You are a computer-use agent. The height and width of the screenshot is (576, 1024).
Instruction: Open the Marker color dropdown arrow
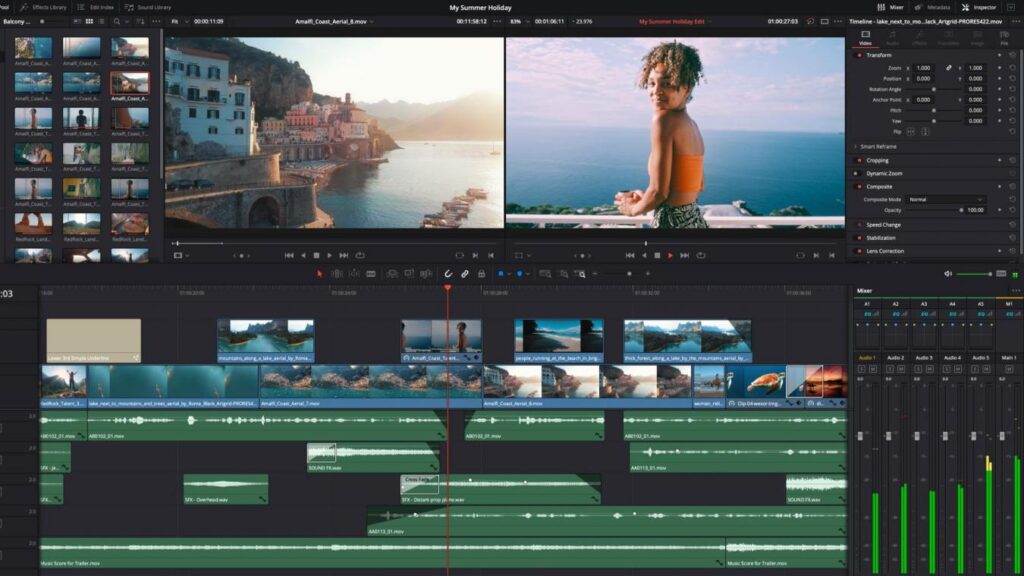pyautogui.click(x=528, y=274)
